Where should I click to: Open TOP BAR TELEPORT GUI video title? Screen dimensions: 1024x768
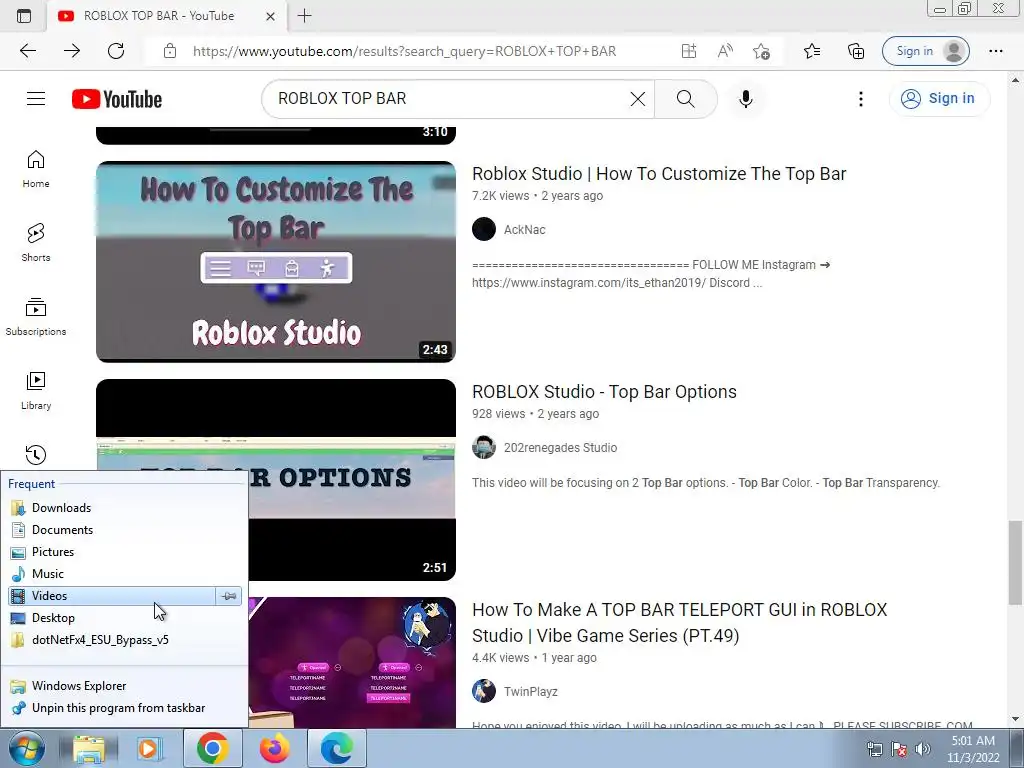tap(679, 622)
